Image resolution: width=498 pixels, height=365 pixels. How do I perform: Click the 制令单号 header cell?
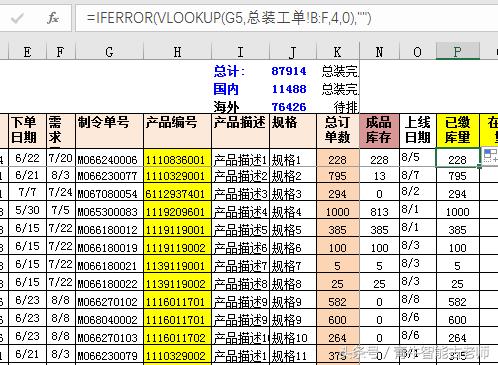click(110, 131)
